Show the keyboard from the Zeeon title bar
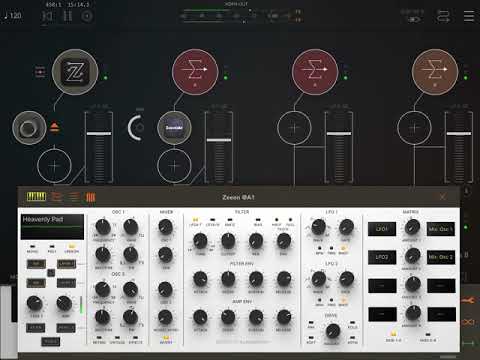This screenshot has height=360, width=480. [x=36, y=197]
